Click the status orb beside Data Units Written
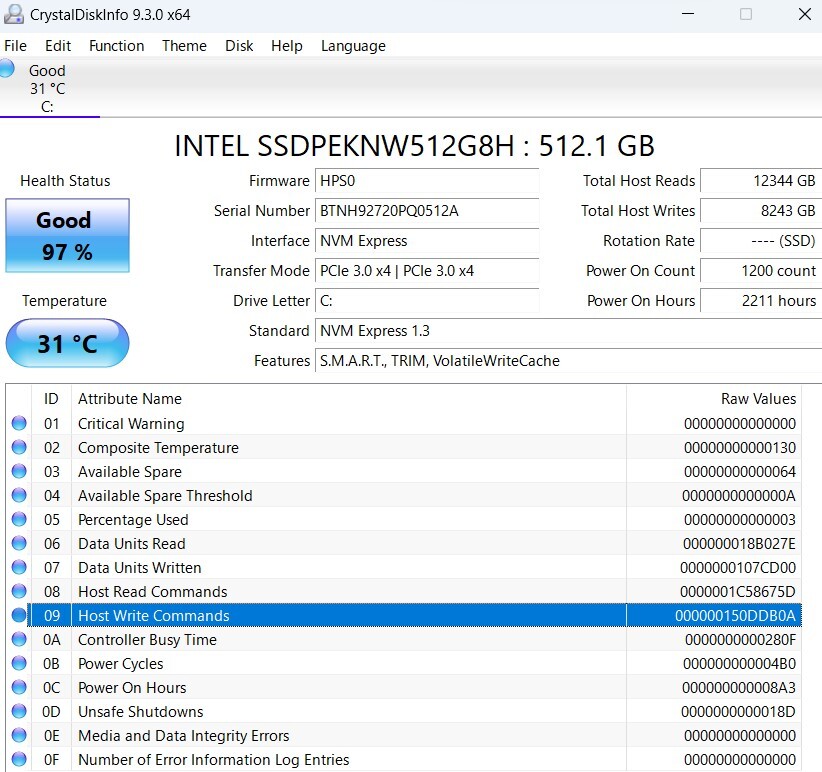This screenshot has width=822, height=772. point(19,568)
